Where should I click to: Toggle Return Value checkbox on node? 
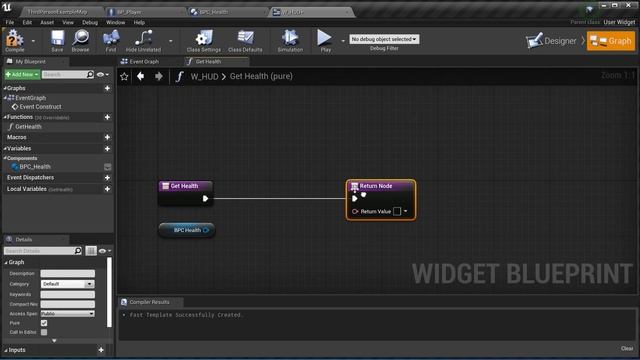click(397, 211)
